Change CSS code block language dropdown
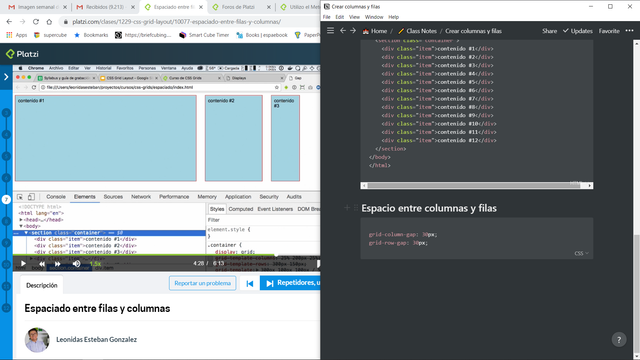This screenshot has width=640, height=360. point(581,253)
